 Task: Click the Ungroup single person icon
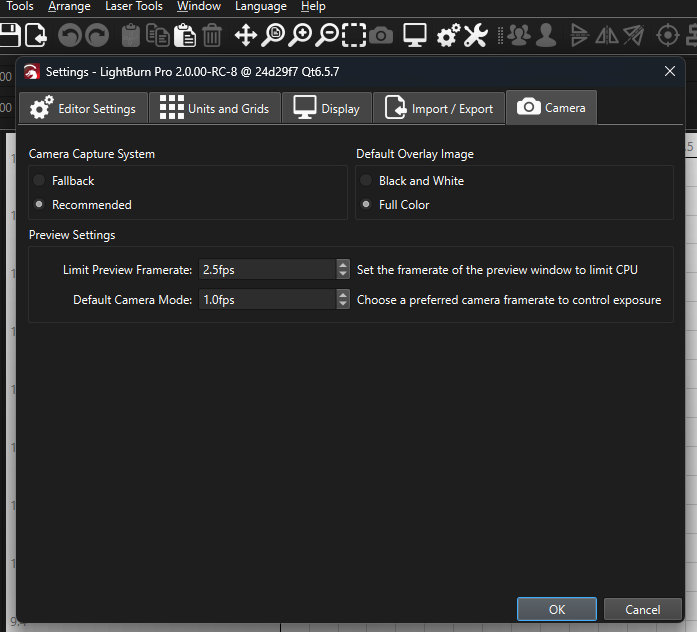point(546,36)
